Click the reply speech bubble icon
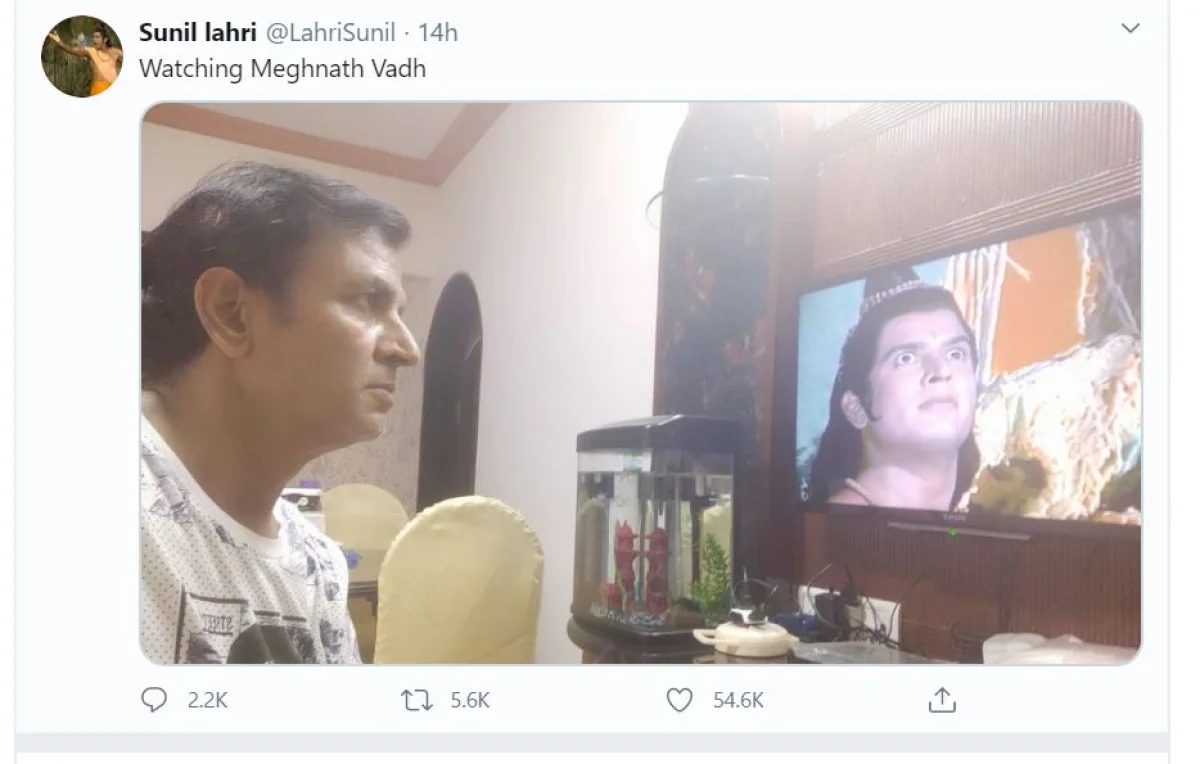The width and height of the screenshot is (1200, 764). tap(154, 700)
